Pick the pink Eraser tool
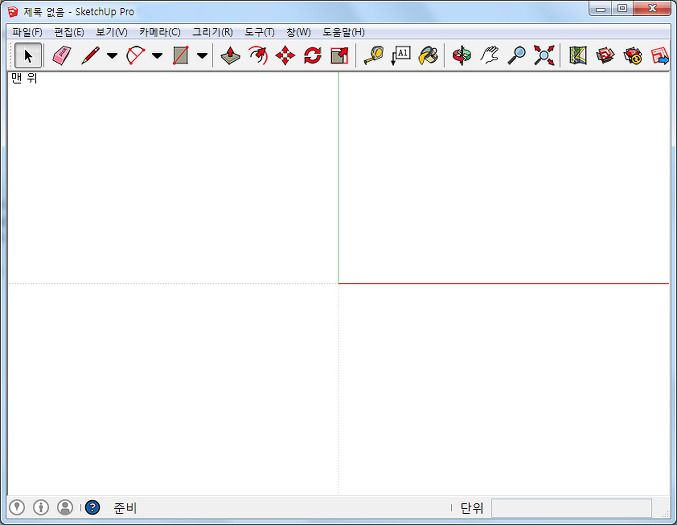677x525 pixels. coord(62,56)
